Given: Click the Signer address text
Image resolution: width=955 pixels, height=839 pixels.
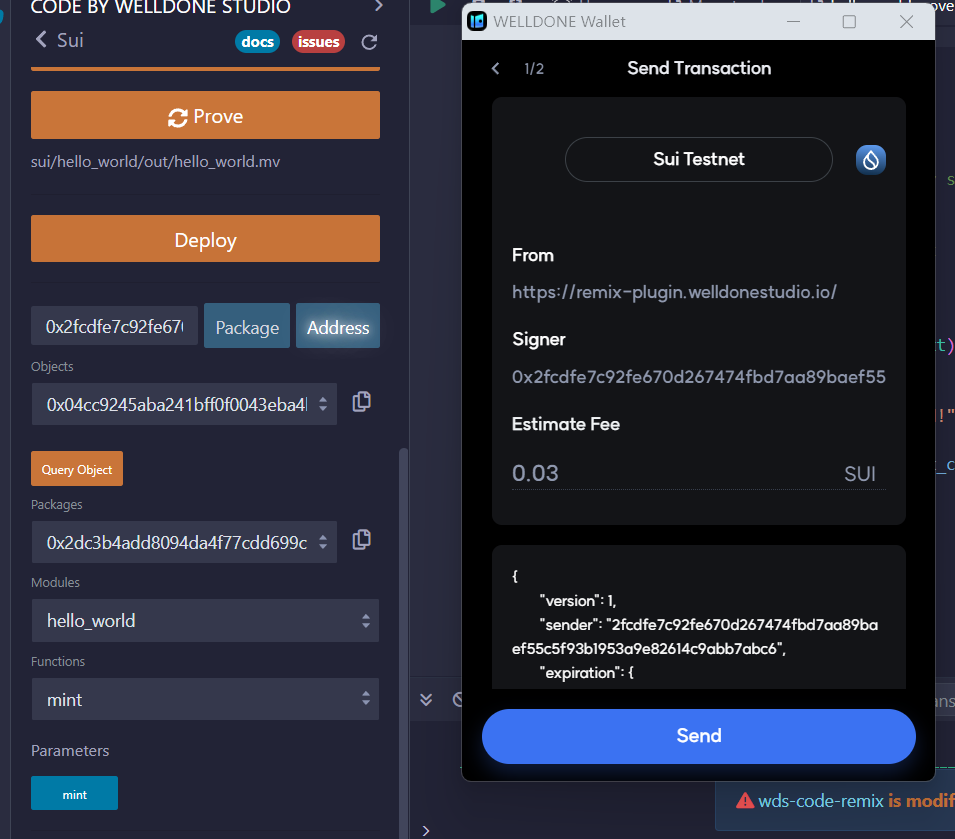Looking at the screenshot, I should 699,377.
